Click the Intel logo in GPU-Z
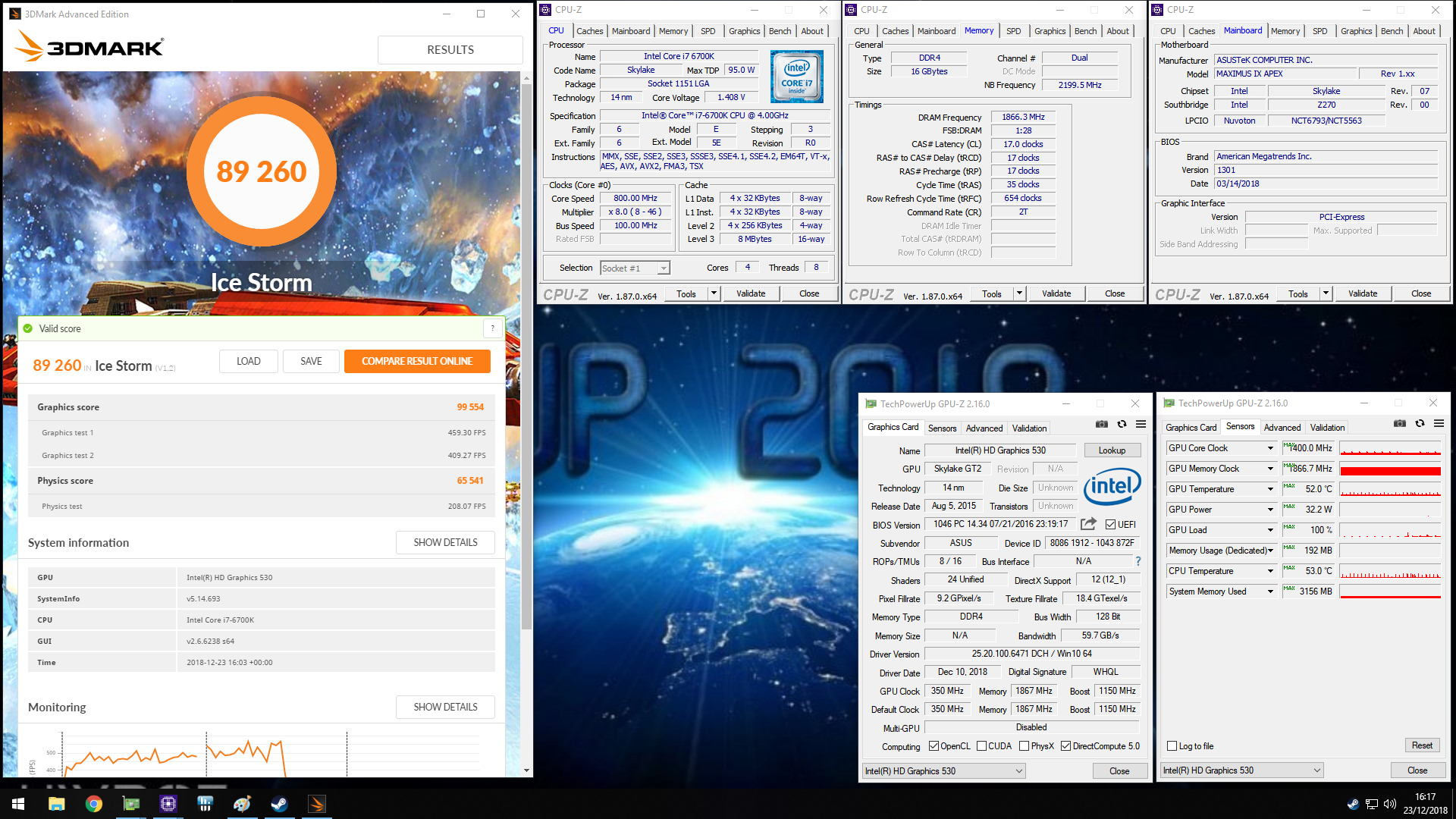1456x819 pixels. (x=1112, y=487)
